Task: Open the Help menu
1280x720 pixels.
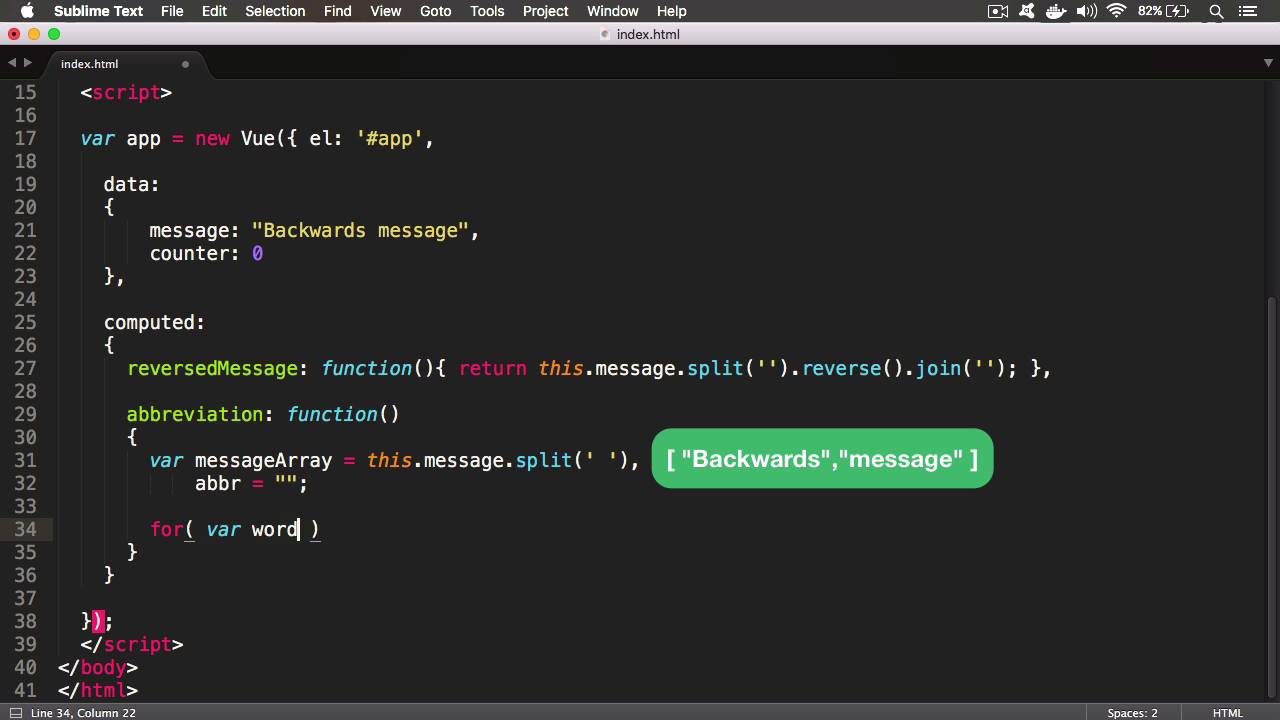Action: click(x=671, y=11)
